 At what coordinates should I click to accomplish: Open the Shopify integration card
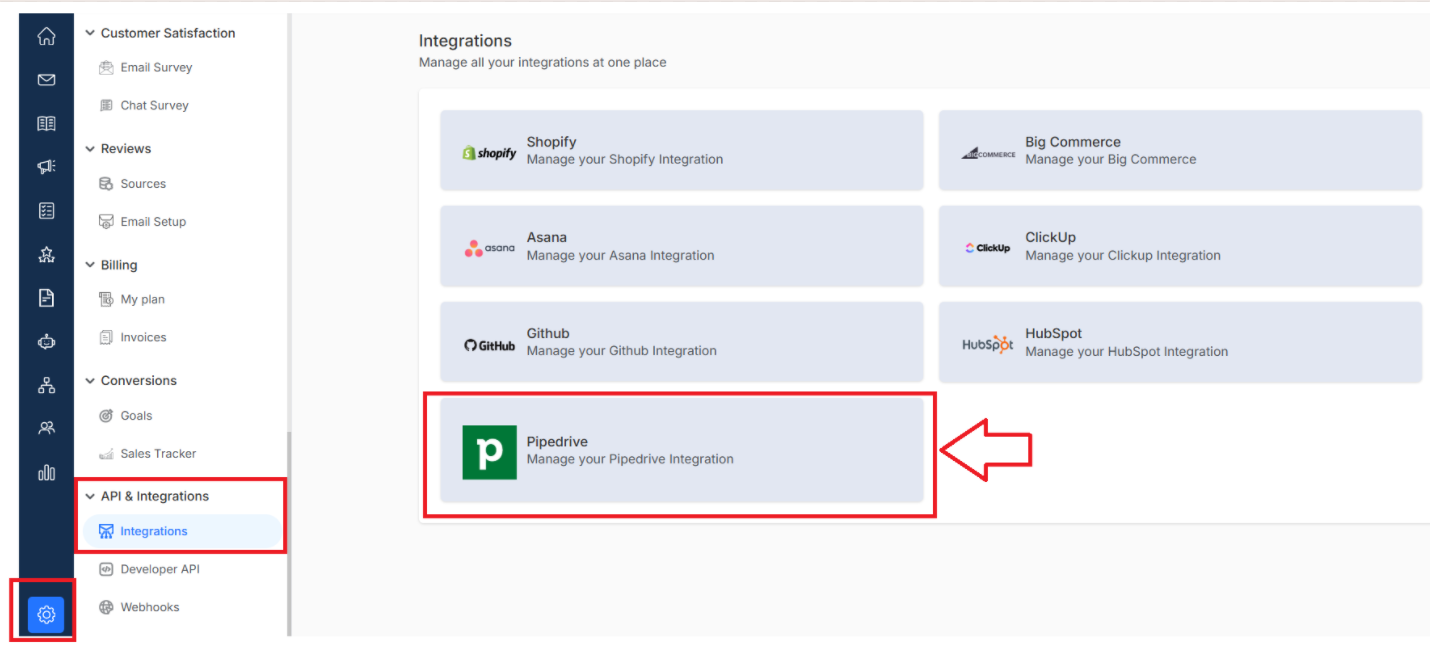tap(681, 150)
